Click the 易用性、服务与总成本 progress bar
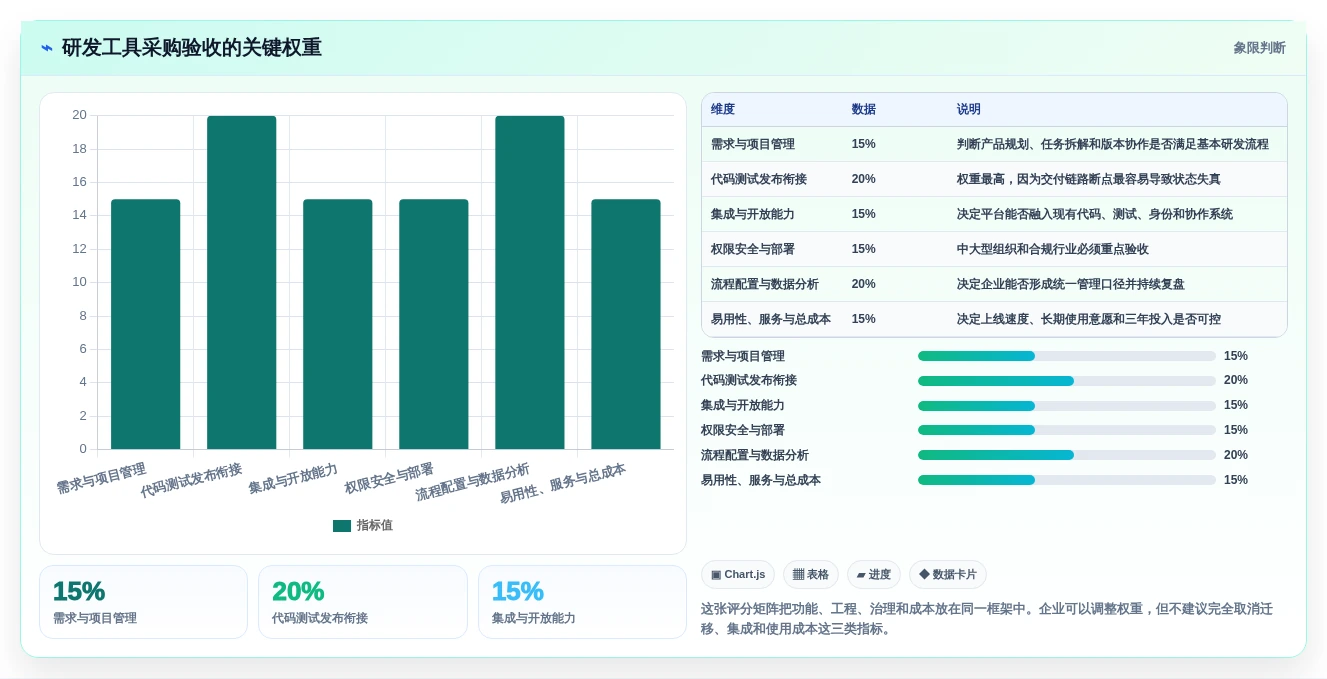The image size is (1327, 679). [x=1067, y=480]
